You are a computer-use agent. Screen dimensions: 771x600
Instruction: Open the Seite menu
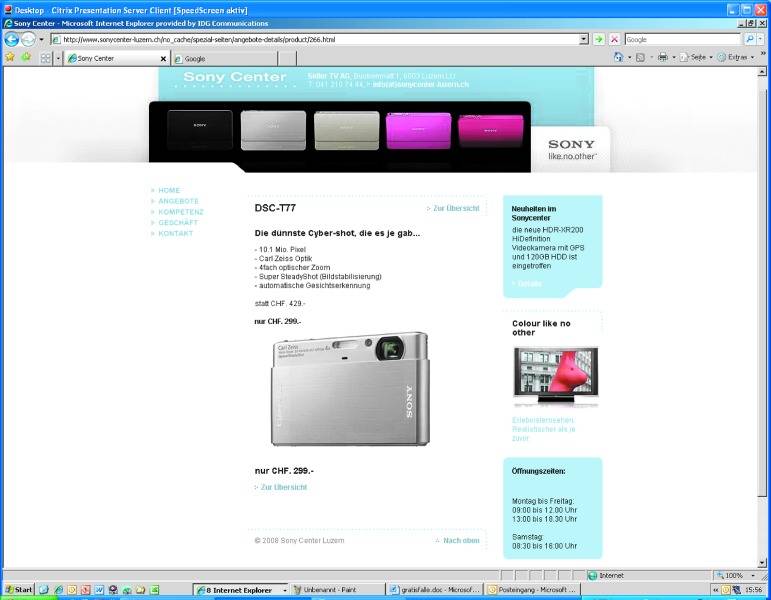696,58
